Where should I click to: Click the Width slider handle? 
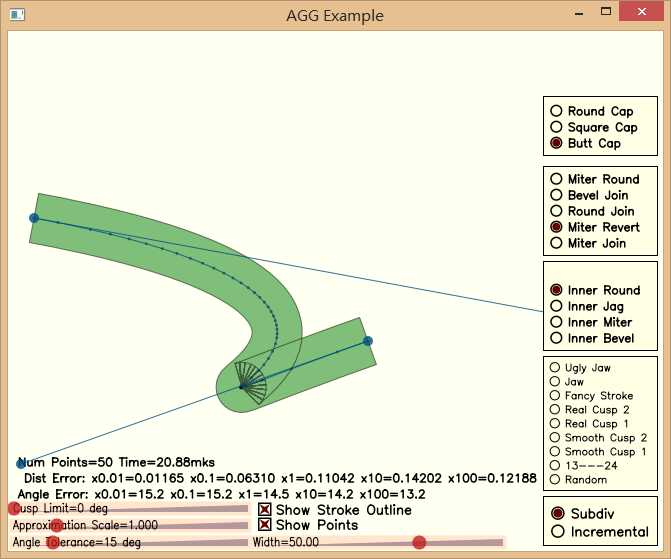419,542
